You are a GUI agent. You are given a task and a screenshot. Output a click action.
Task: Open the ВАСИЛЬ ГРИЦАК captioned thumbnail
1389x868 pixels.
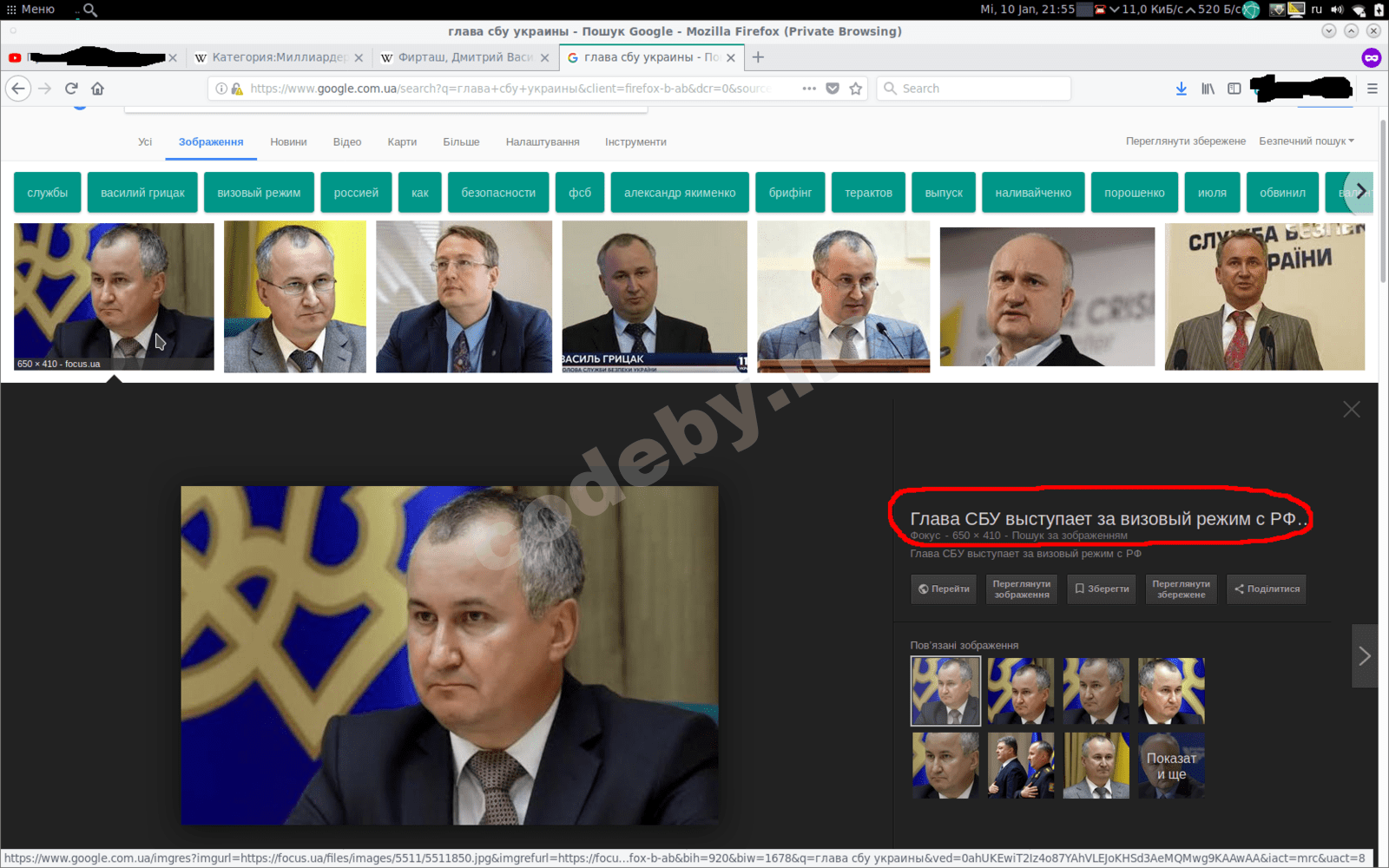point(654,296)
